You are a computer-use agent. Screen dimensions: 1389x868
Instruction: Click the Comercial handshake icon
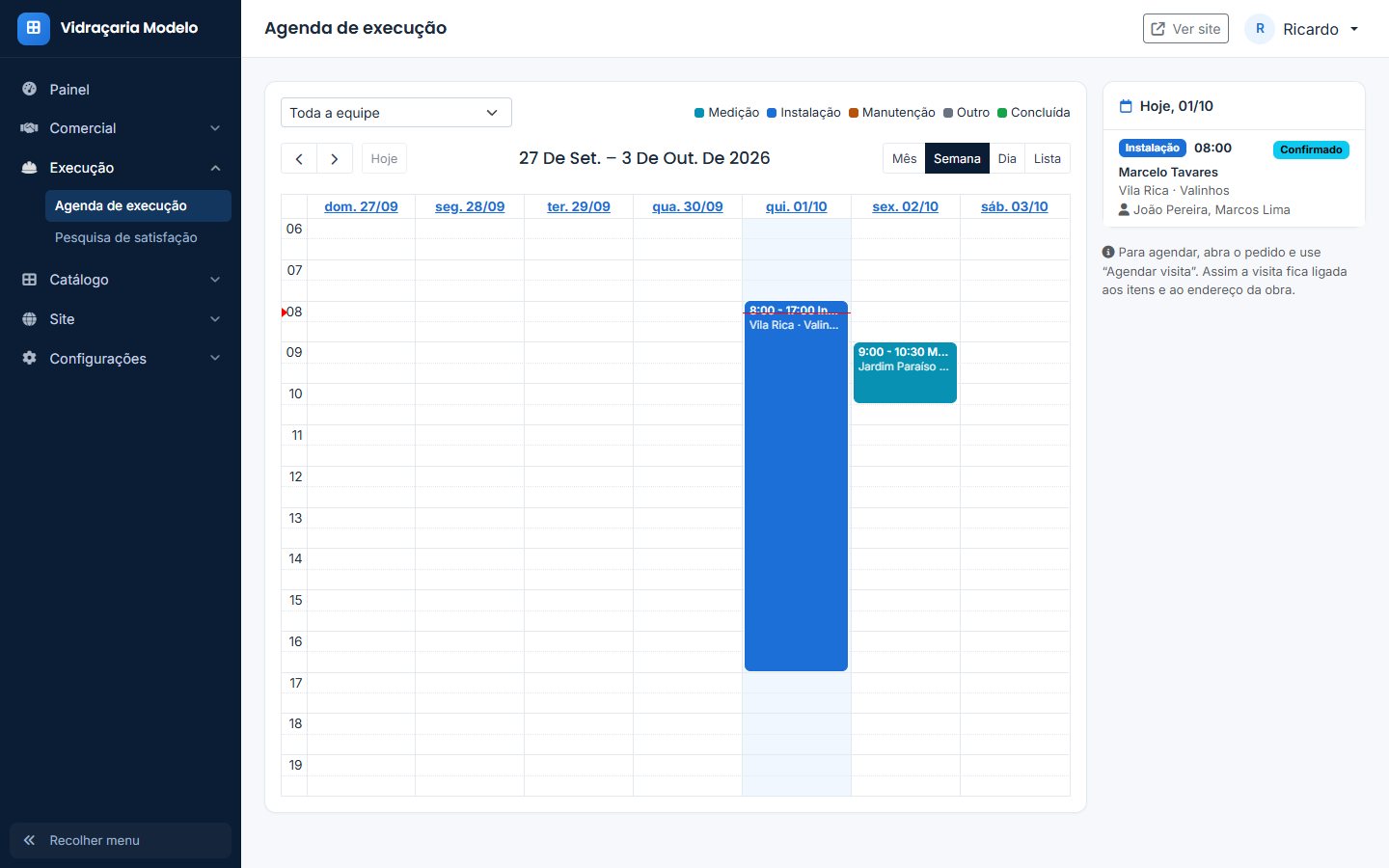click(30, 128)
